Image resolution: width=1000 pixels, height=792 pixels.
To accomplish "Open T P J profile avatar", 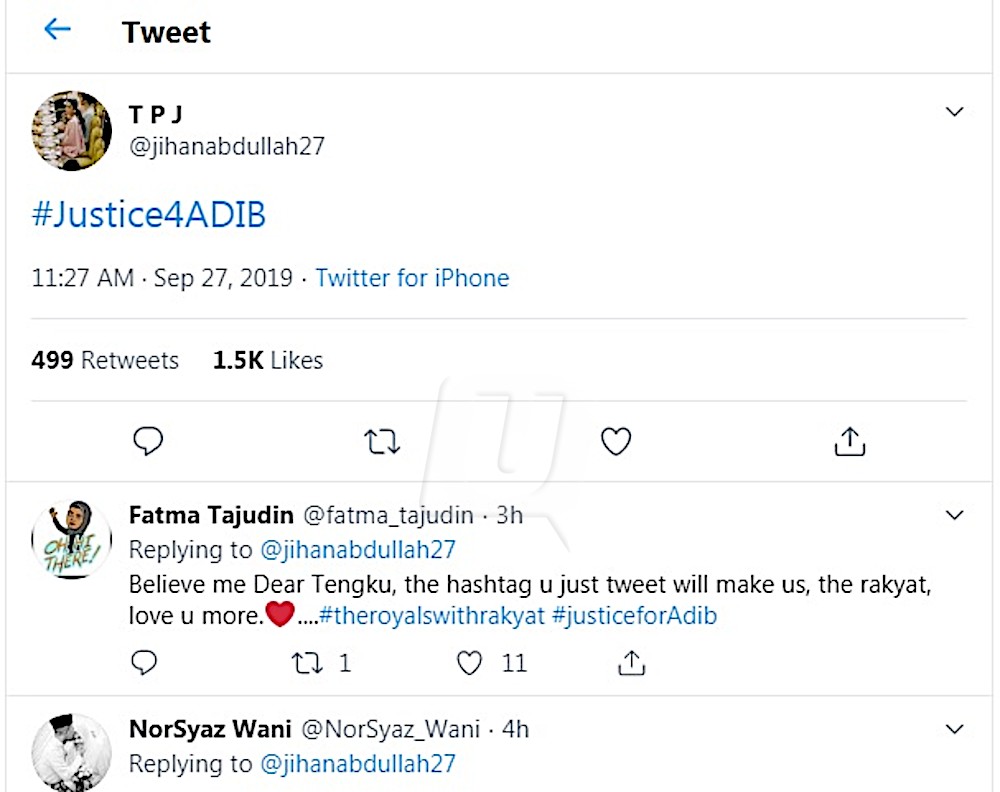I will pos(72,130).
